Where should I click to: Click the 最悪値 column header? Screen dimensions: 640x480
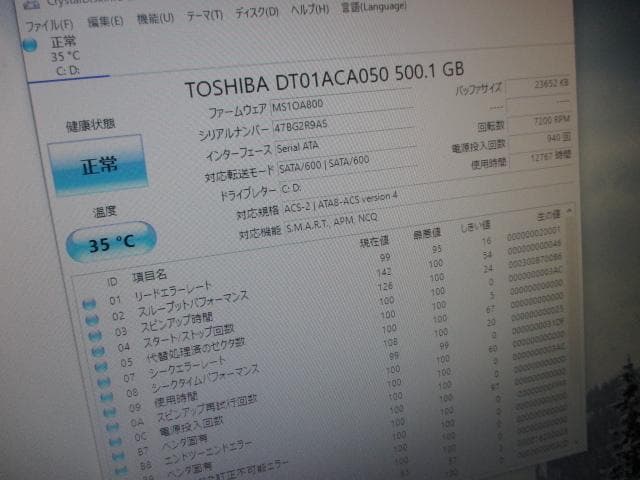(x=427, y=233)
